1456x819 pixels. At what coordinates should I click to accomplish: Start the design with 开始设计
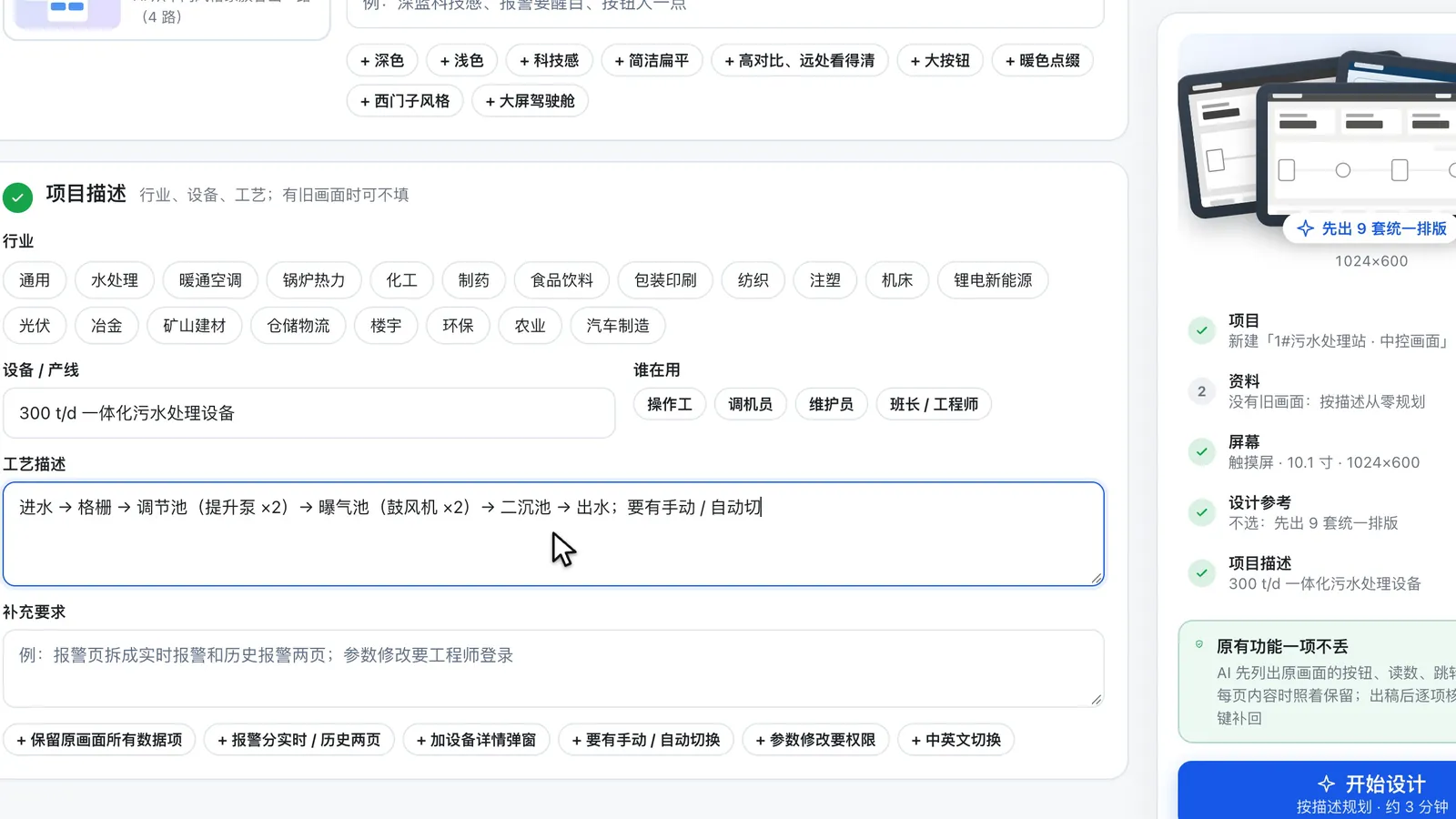[x=1317, y=792]
